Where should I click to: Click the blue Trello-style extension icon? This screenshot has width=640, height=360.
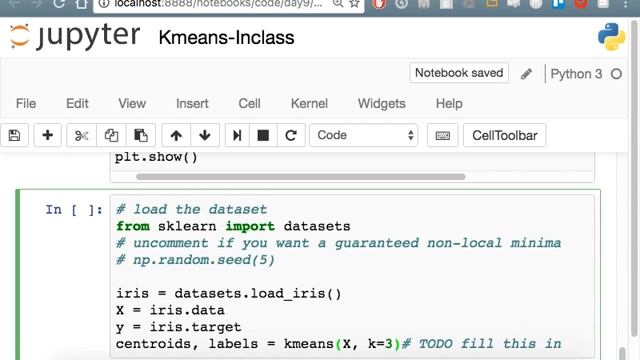[x=559, y=4]
